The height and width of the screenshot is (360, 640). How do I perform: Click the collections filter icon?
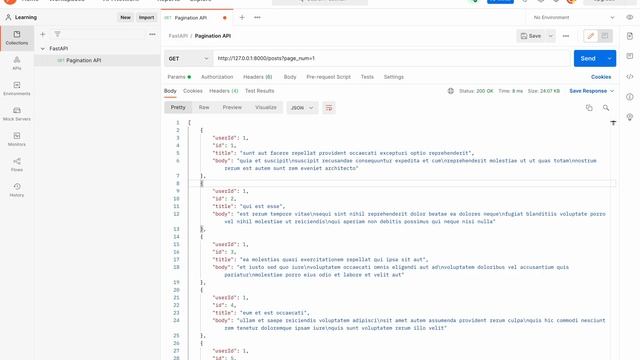click(x=58, y=34)
